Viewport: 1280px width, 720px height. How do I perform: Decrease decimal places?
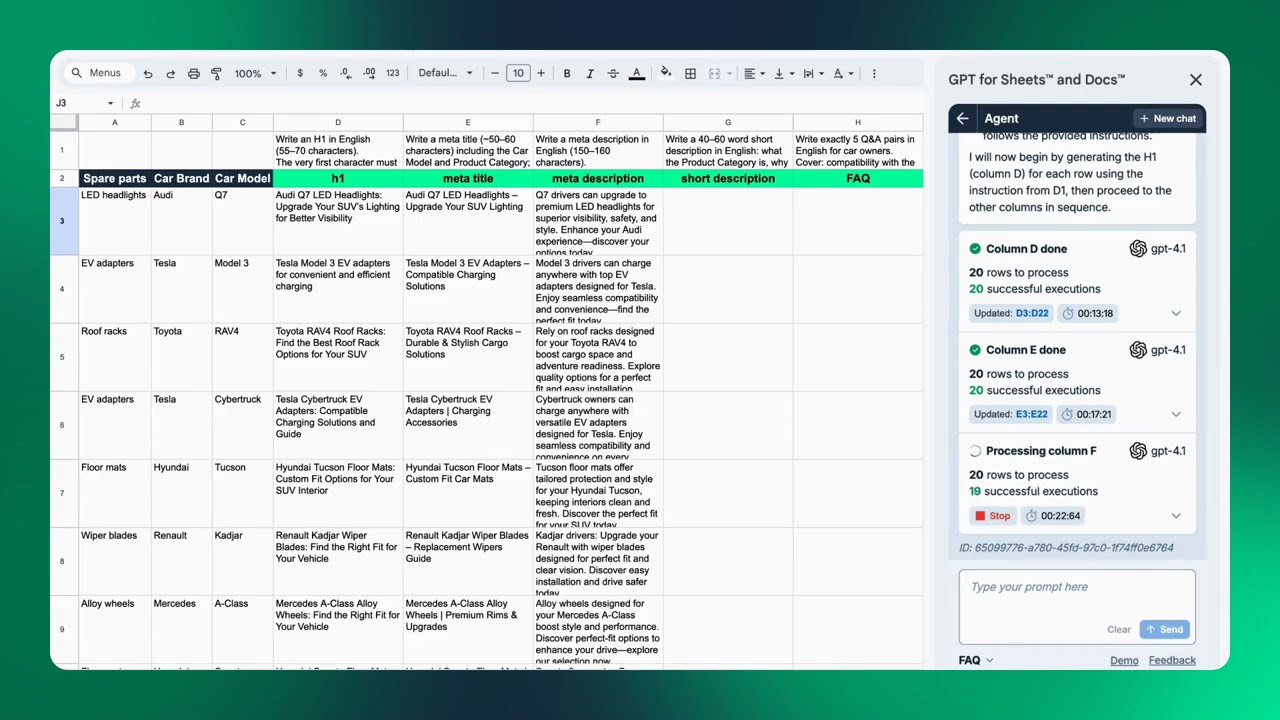(345, 73)
